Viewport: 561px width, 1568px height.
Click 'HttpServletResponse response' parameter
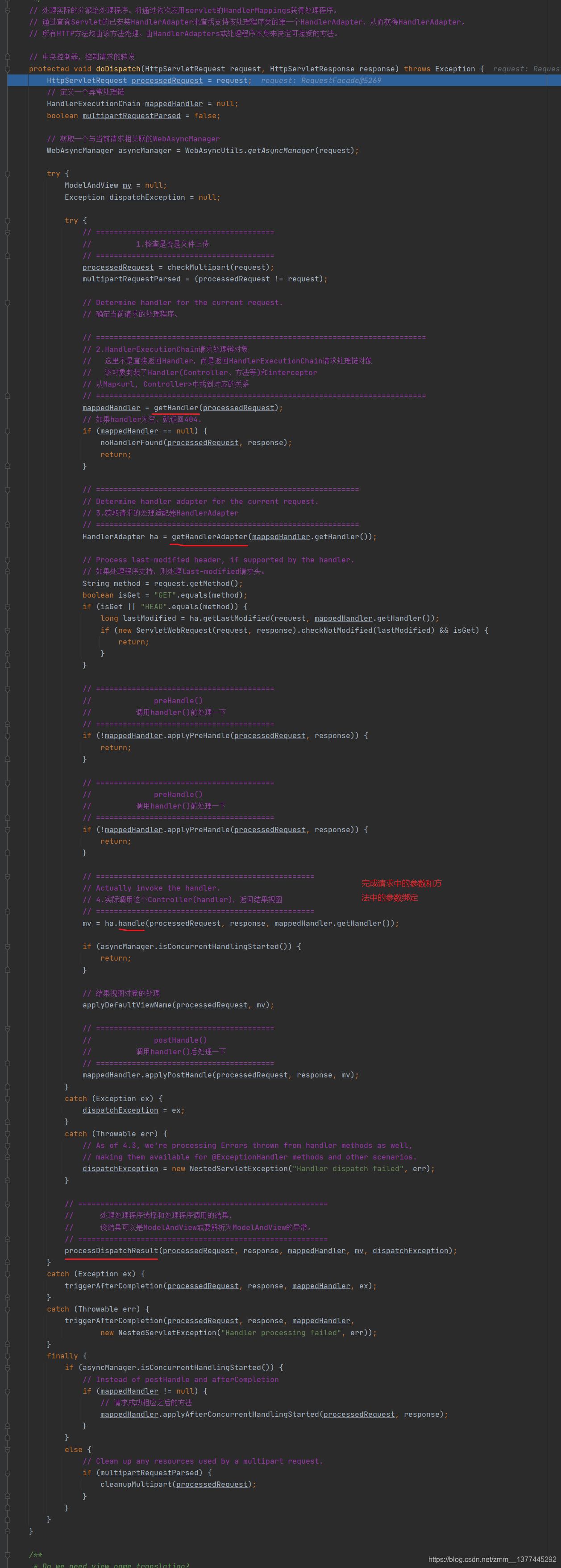[x=332, y=69]
